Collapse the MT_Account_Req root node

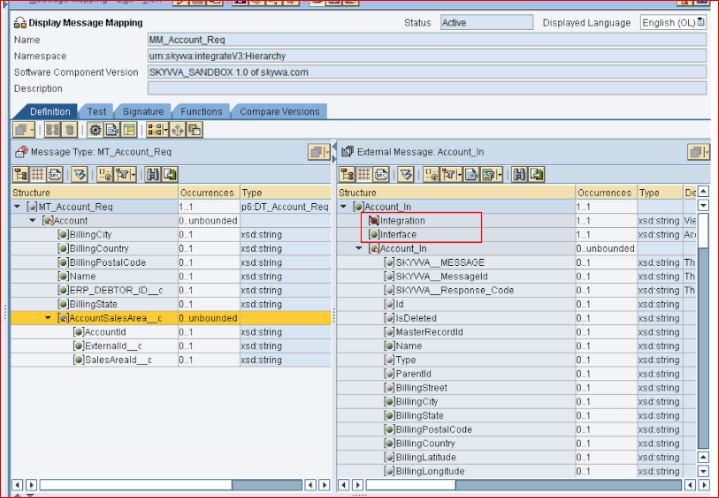[17, 207]
